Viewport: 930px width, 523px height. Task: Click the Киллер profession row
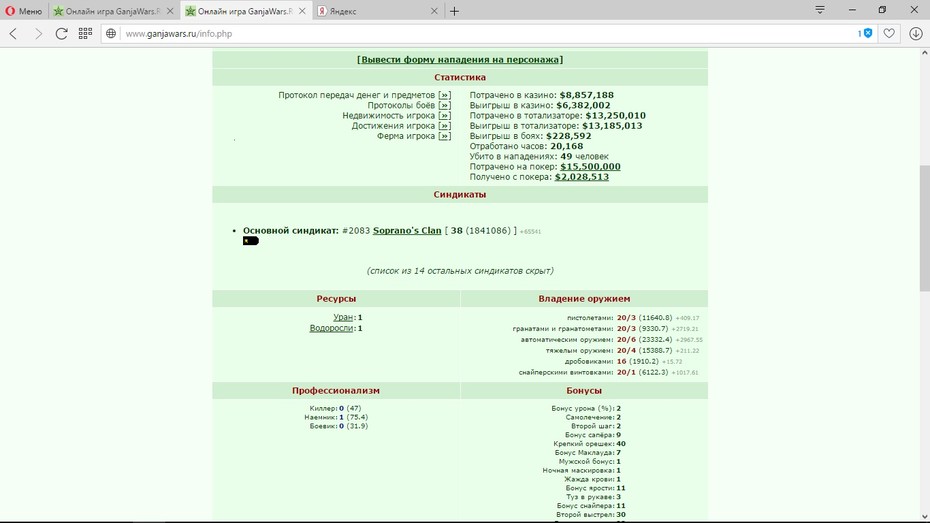335,409
